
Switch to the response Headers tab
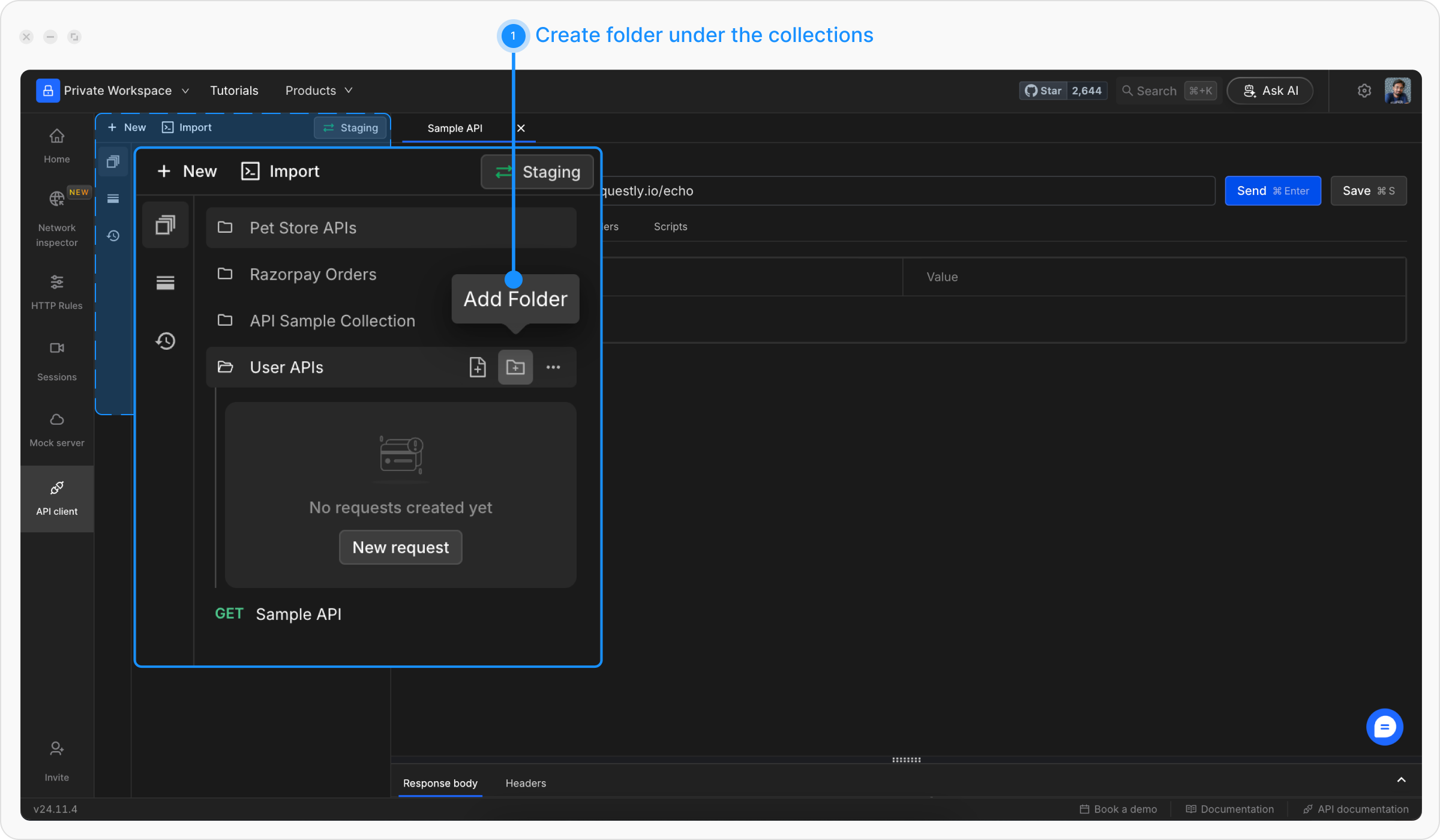[x=526, y=783]
